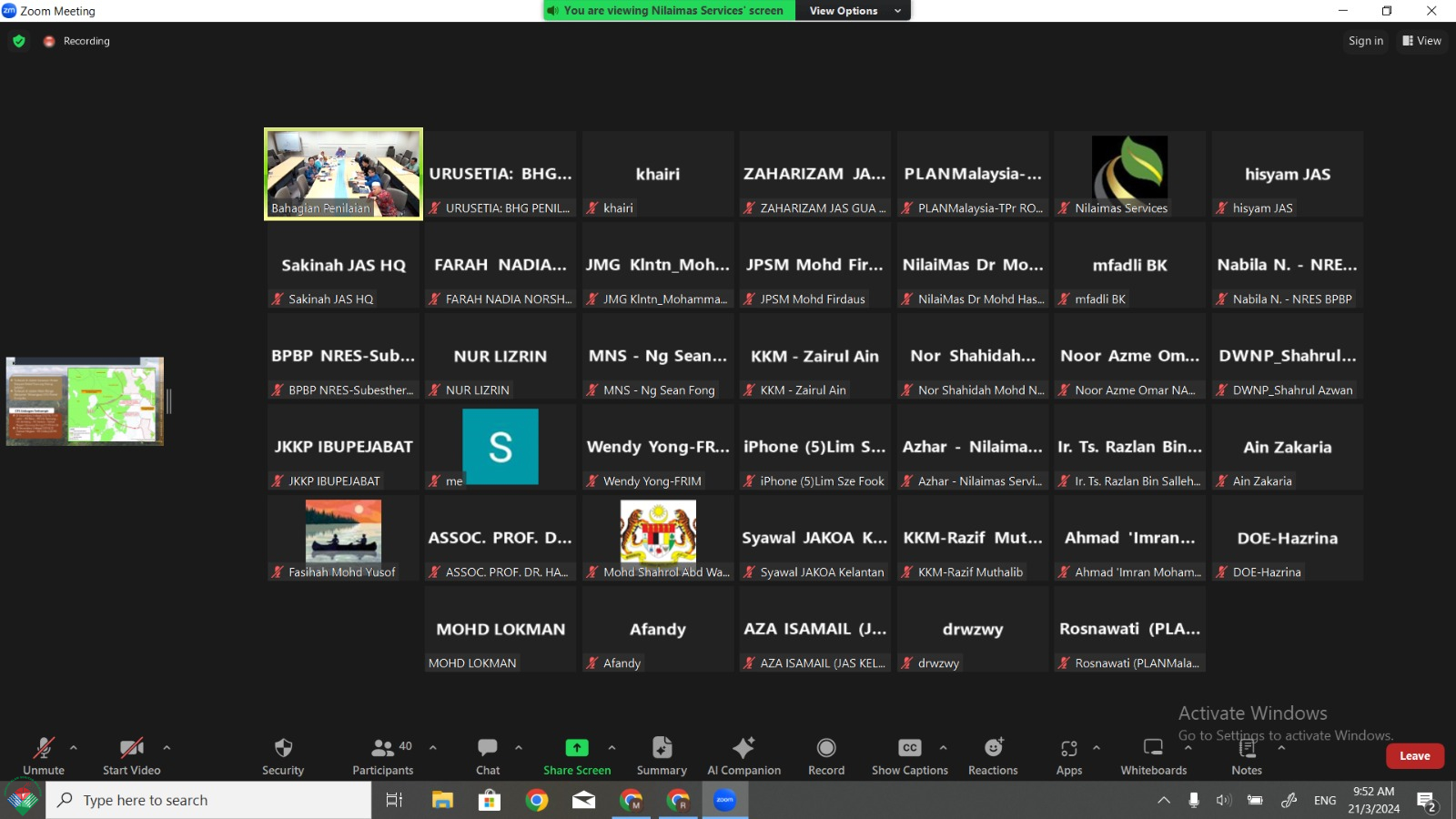
Task: Open the Windows Start button
Action: [x=23, y=800]
